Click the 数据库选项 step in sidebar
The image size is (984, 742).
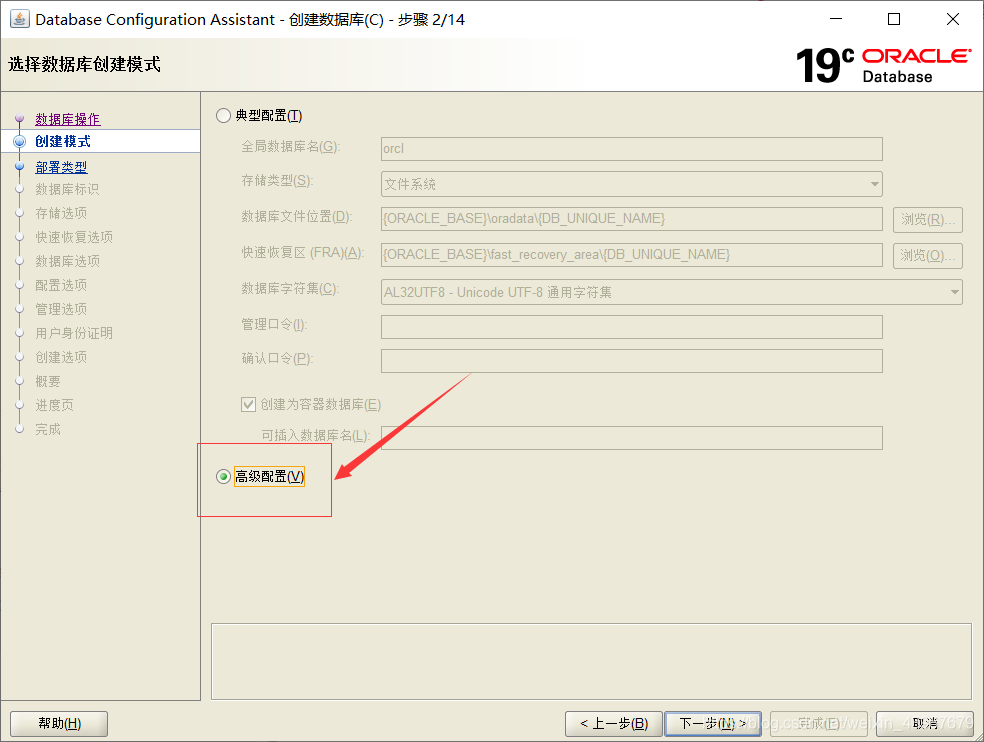coord(67,261)
